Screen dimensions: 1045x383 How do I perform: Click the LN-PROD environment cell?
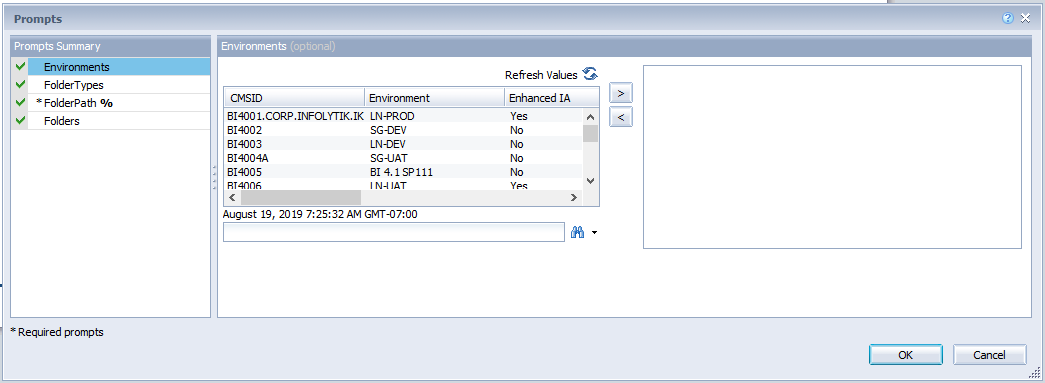point(392,116)
